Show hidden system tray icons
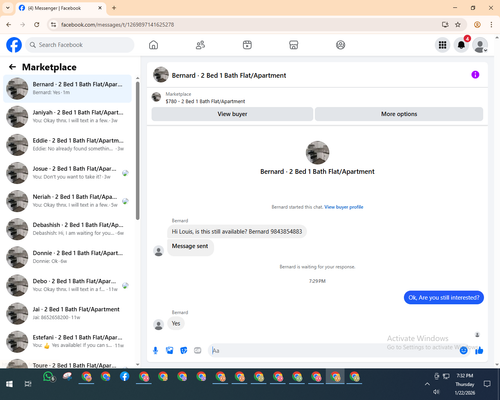 point(427,384)
